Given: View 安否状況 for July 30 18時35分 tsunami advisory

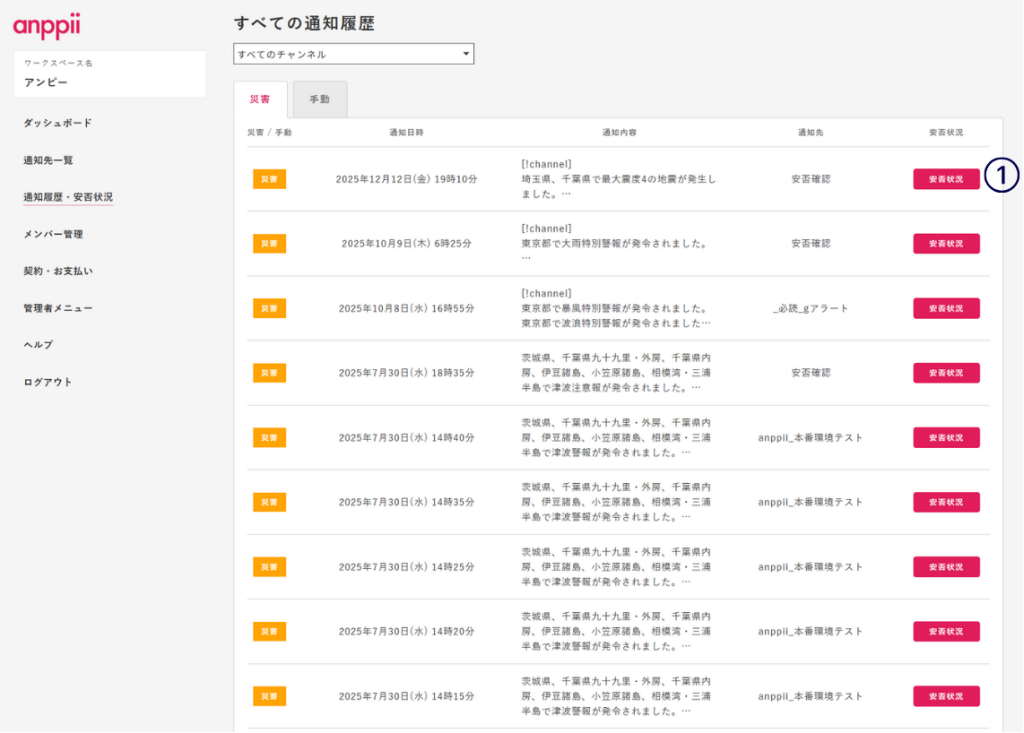Looking at the screenshot, I should 945,373.
